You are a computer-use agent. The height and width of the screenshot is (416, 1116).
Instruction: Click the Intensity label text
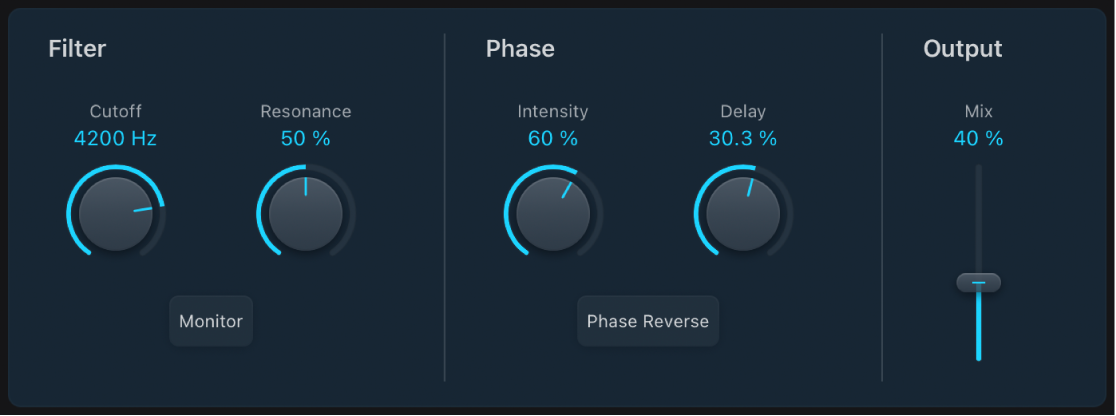coord(553,111)
